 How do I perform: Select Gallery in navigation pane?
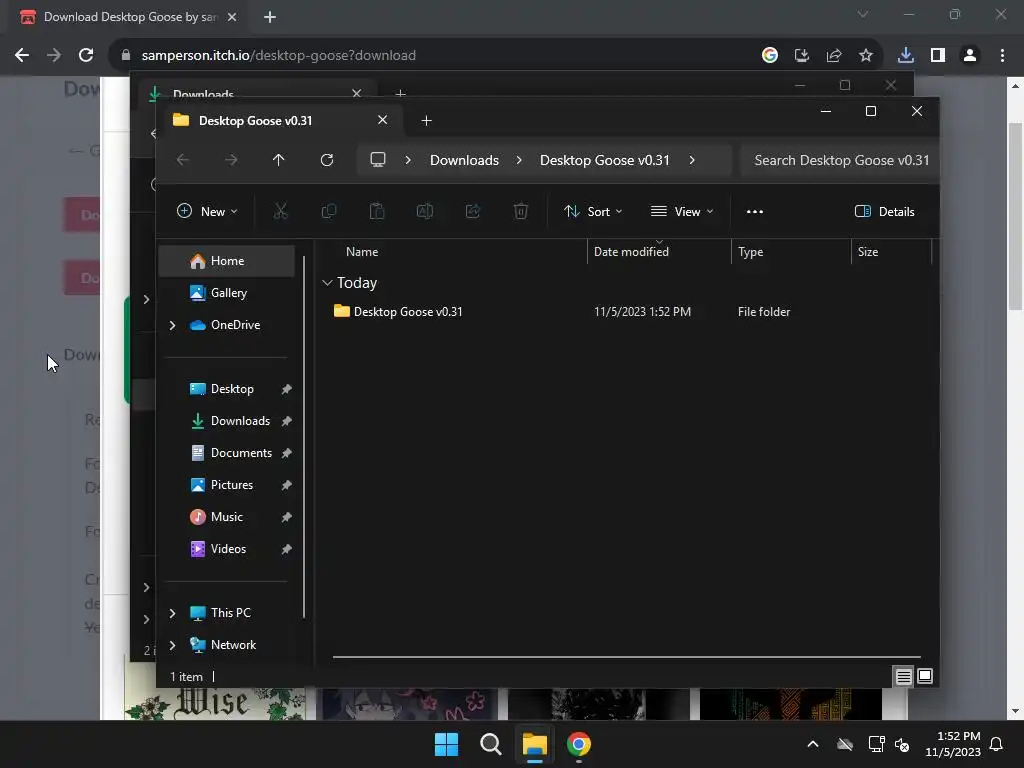point(227,293)
